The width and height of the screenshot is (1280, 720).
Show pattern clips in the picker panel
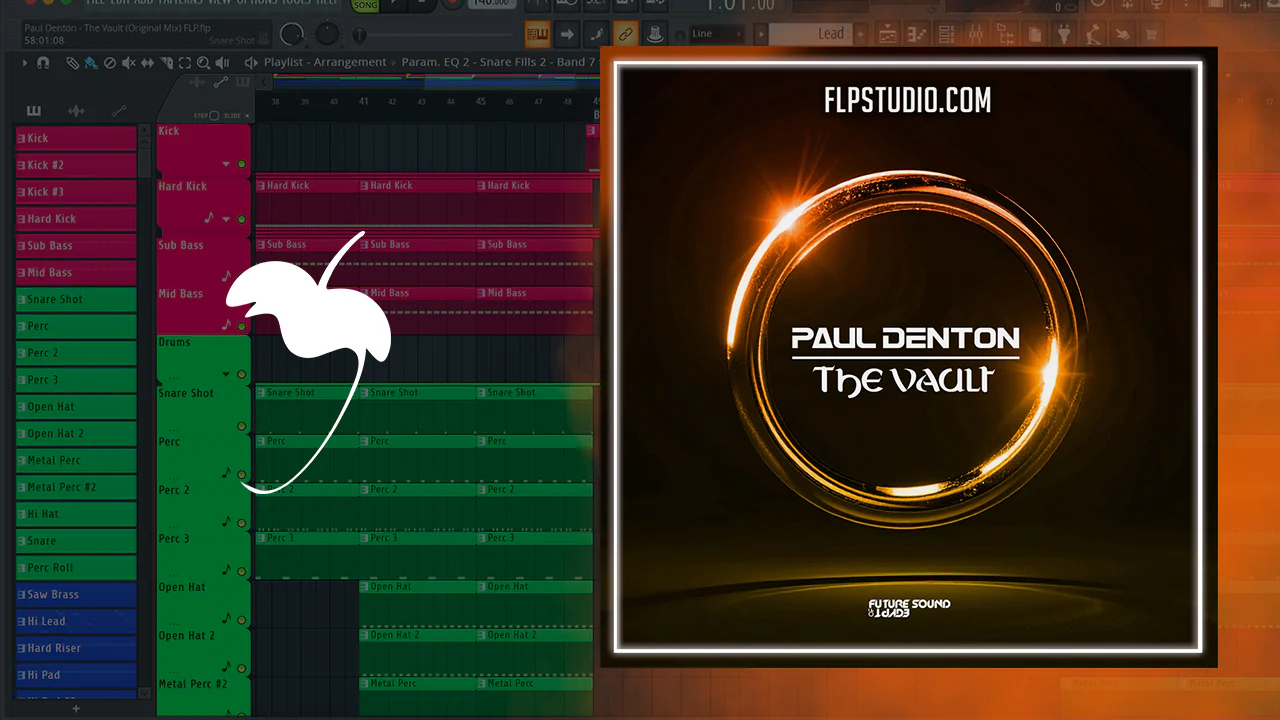click(33, 111)
